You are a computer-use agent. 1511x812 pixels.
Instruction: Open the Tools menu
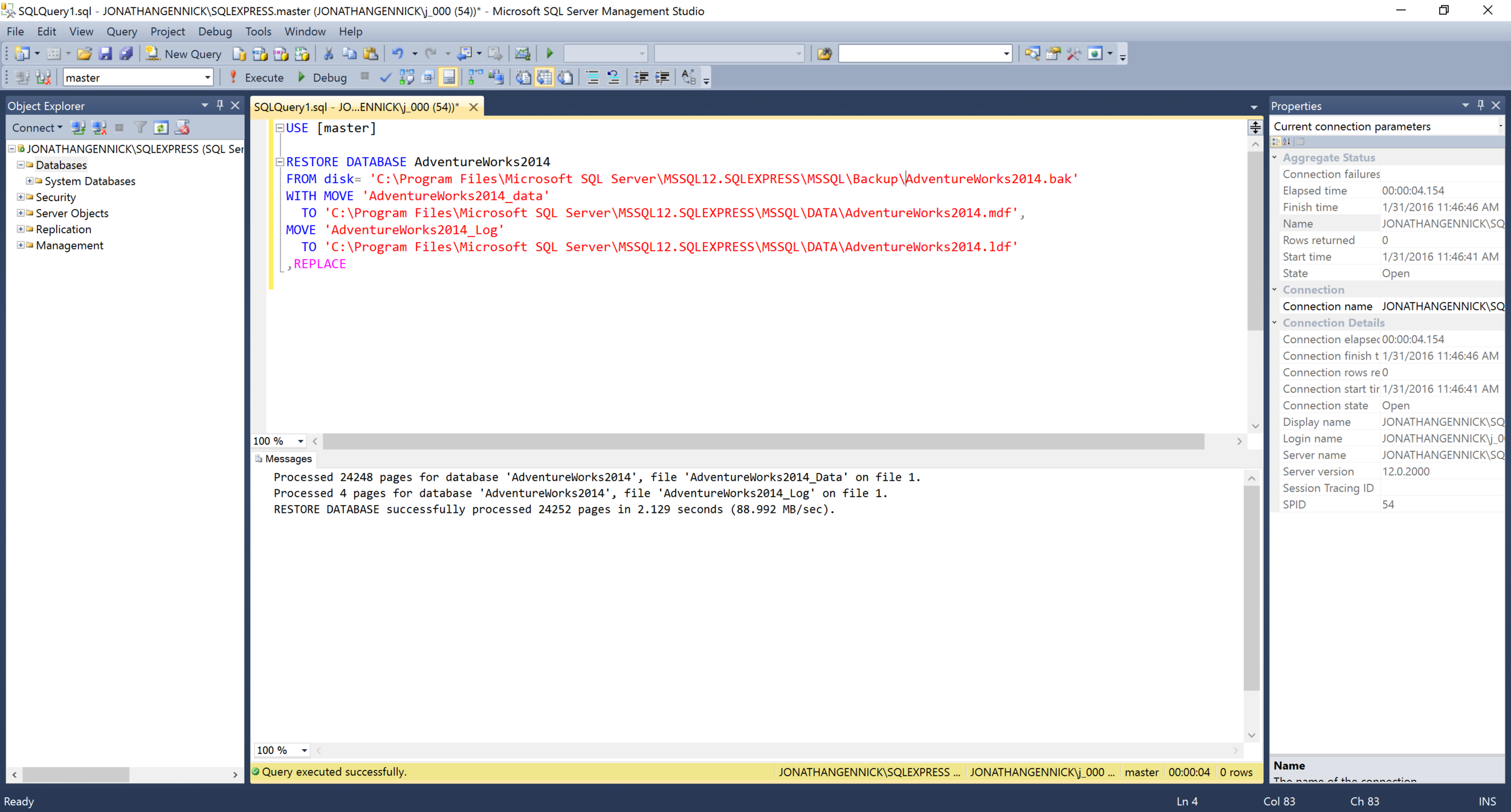point(258,31)
